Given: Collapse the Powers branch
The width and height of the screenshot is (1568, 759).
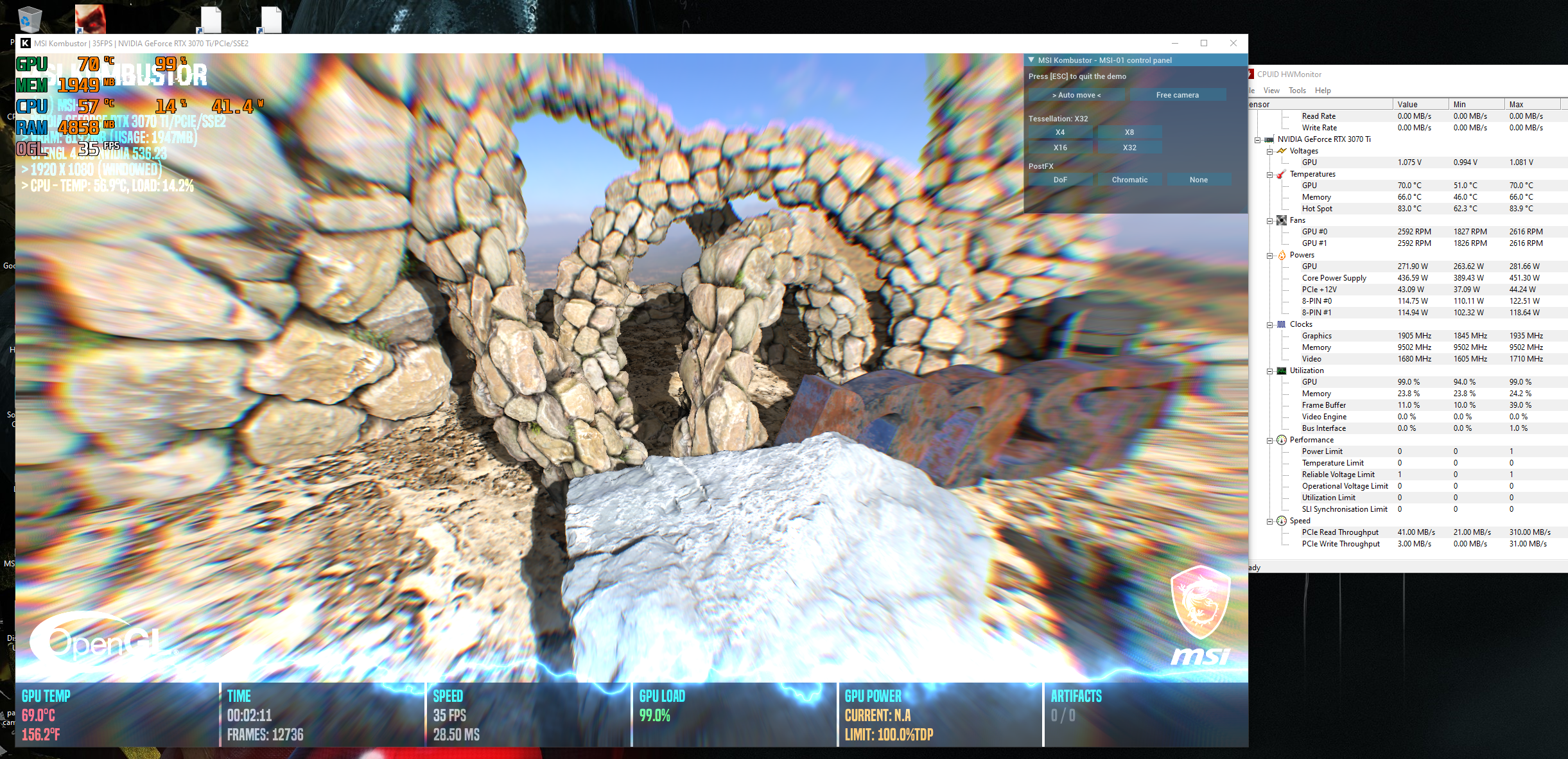Looking at the screenshot, I should click(1269, 256).
